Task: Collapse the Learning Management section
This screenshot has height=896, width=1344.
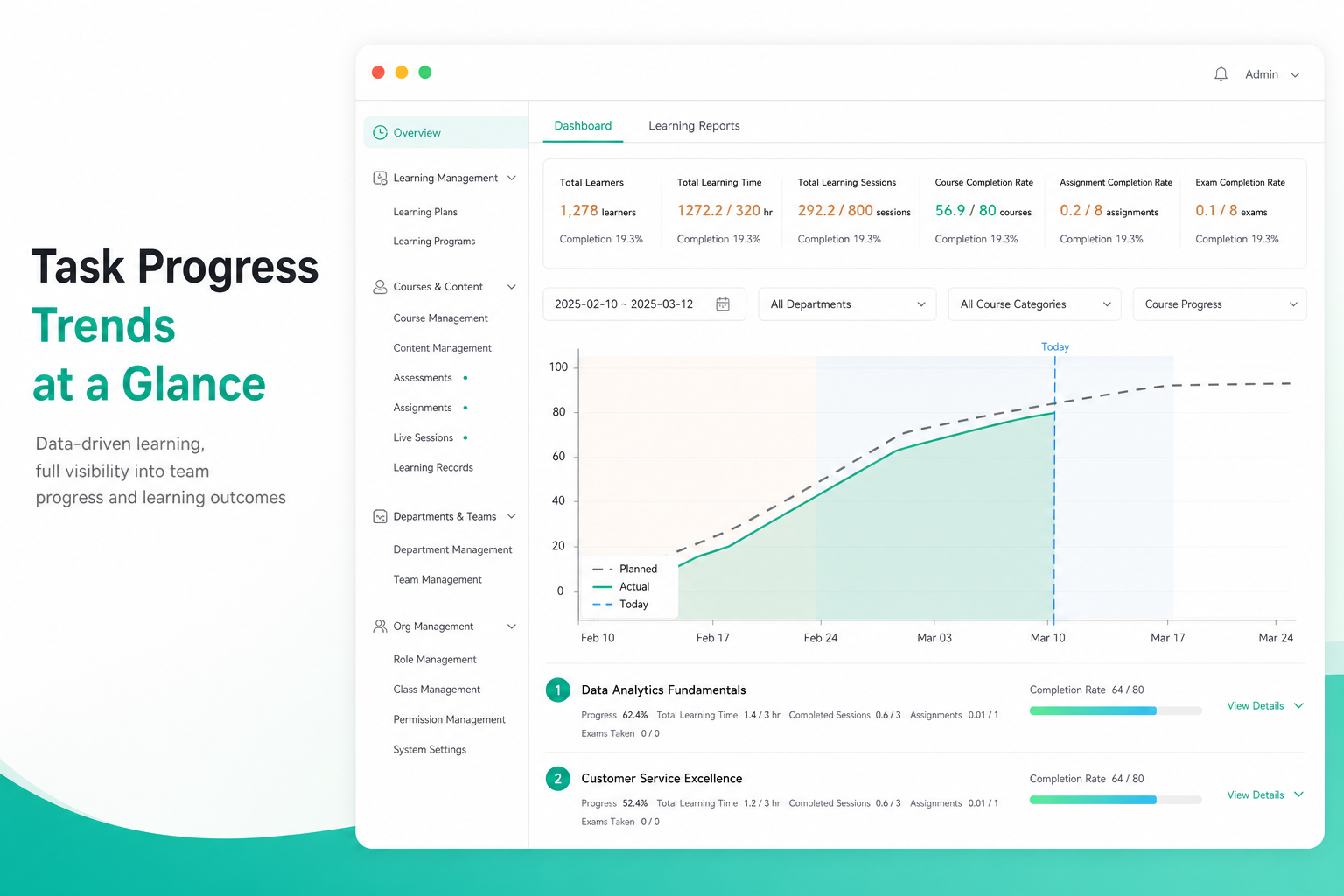Action: (512, 178)
